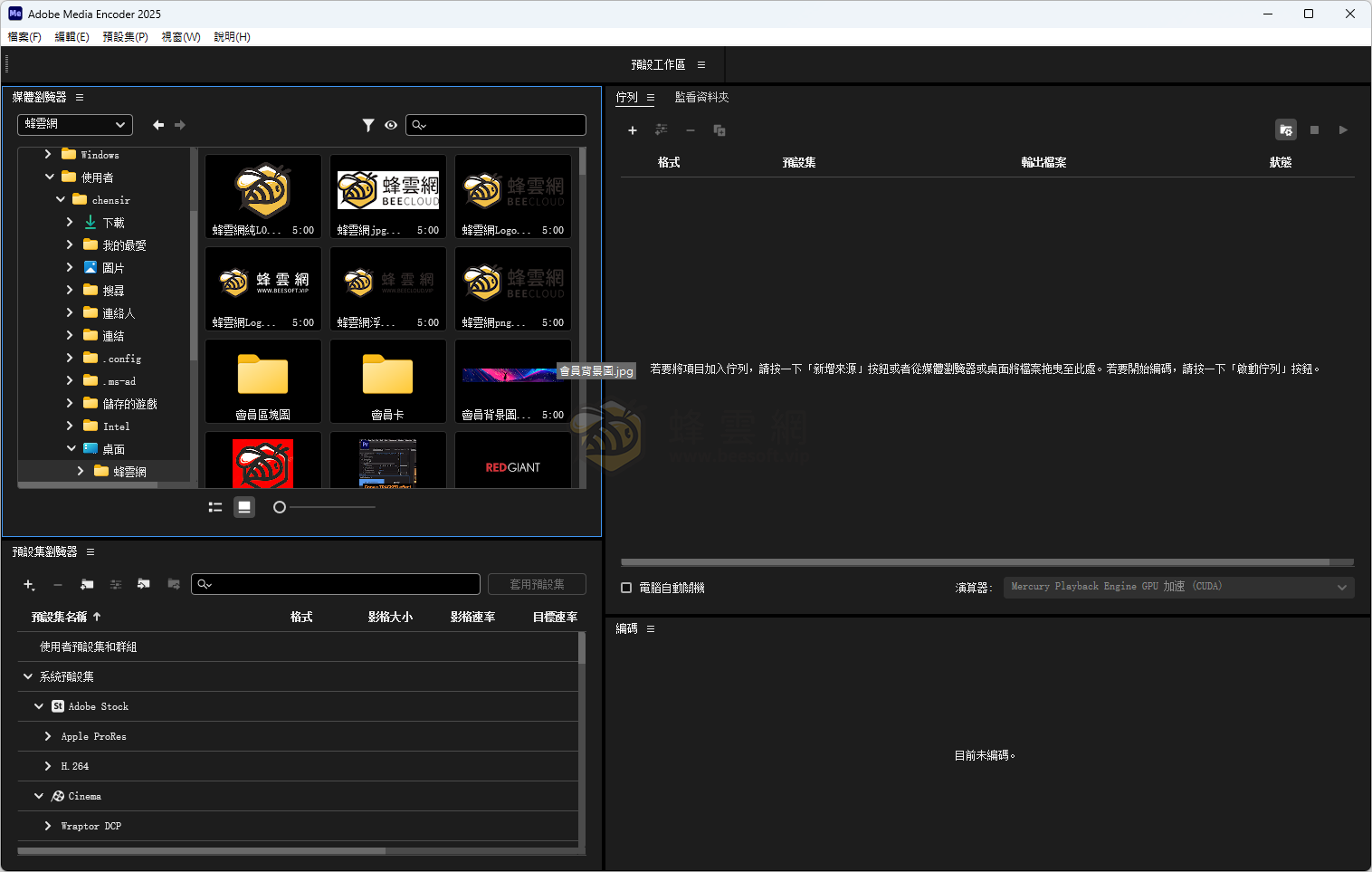This screenshot has width=1372, height=872.
Task: Expand the Windows folder in tree
Action: coord(48,155)
